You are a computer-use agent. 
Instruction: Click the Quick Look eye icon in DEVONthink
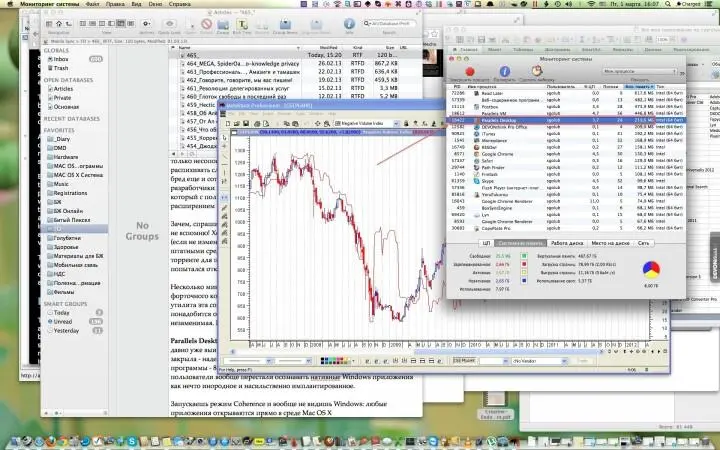click(x=169, y=24)
